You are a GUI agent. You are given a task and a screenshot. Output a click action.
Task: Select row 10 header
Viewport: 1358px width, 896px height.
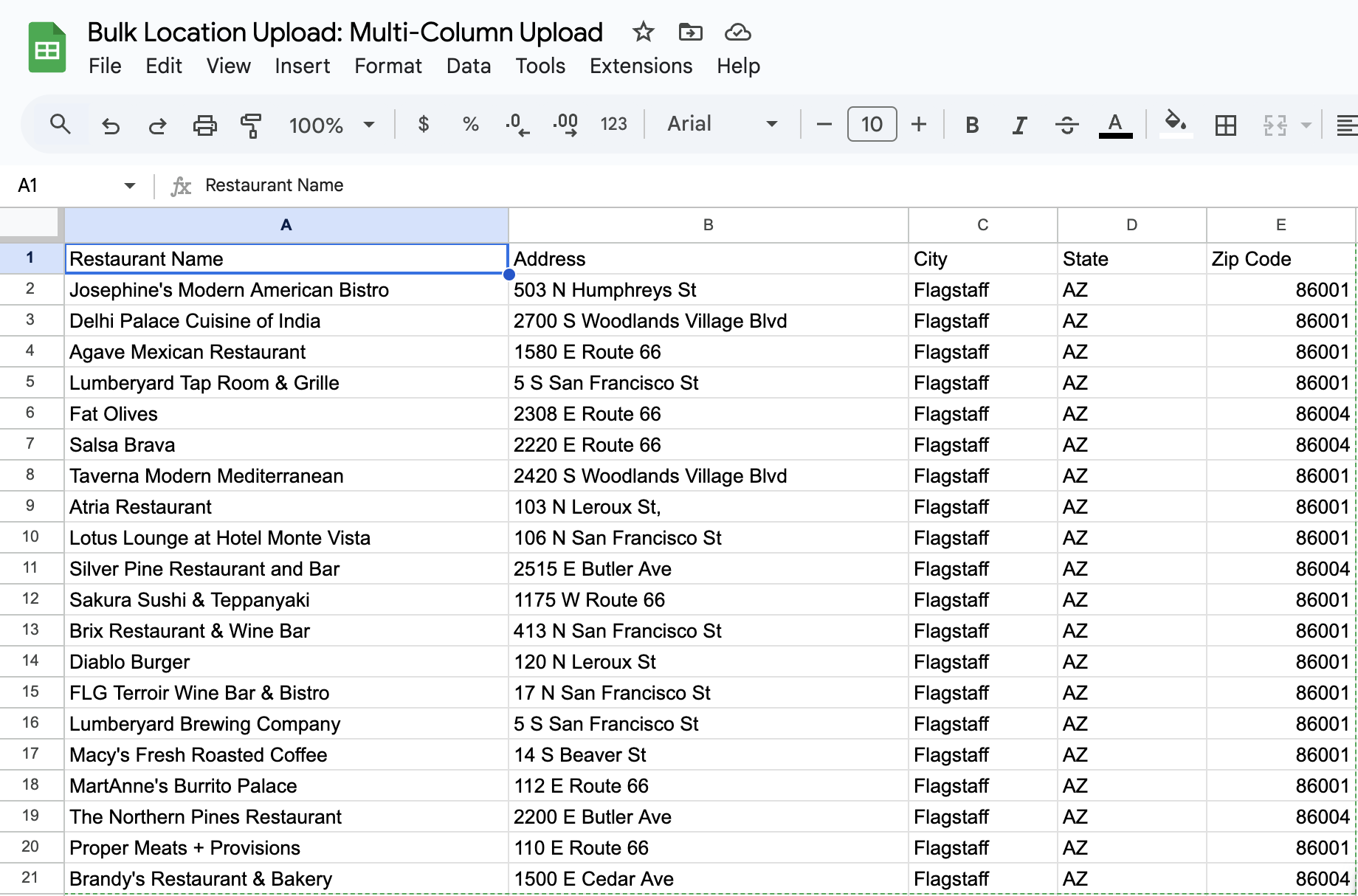pyautogui.click(x=31, y=537)
